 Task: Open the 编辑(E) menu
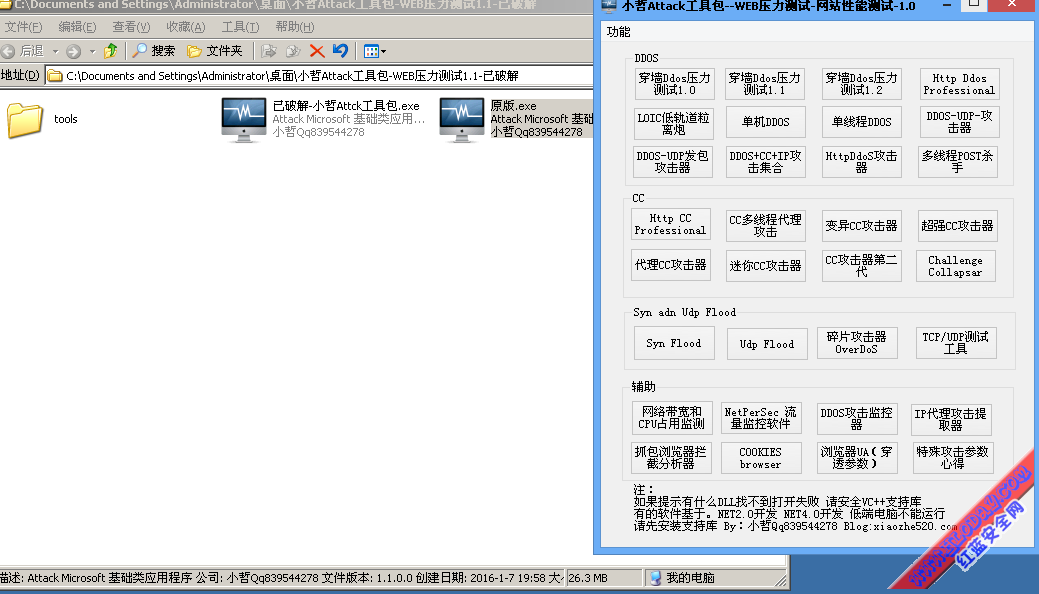point(77,27)
